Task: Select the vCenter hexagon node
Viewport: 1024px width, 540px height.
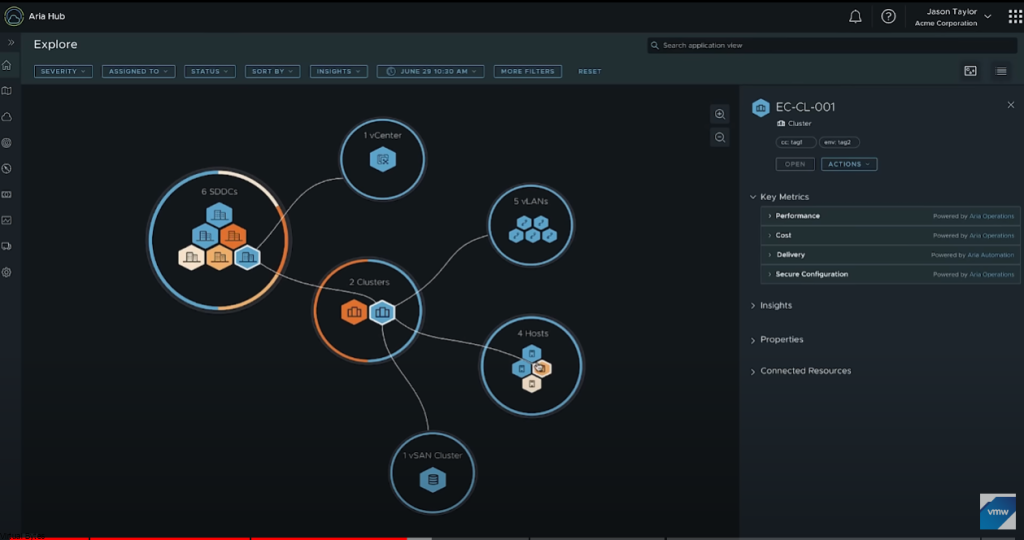Action: [383, 159]
